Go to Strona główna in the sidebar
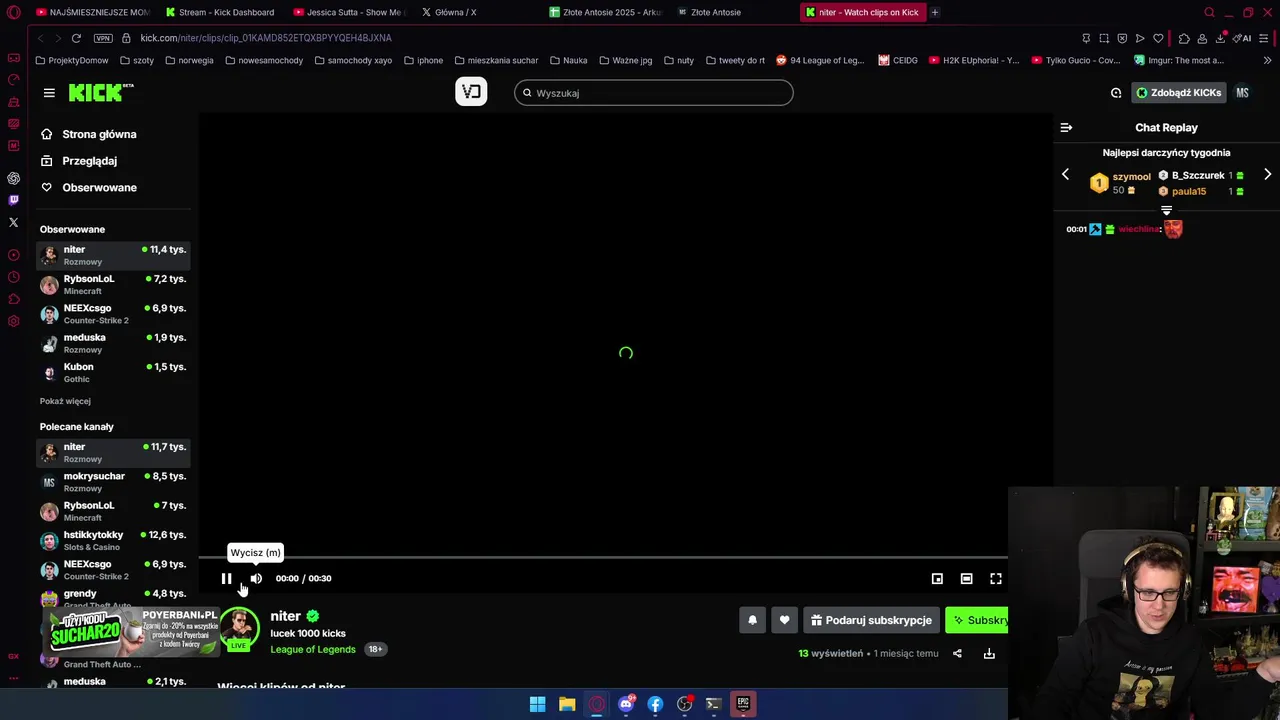 pyautogui.click(x=99, y=134)
